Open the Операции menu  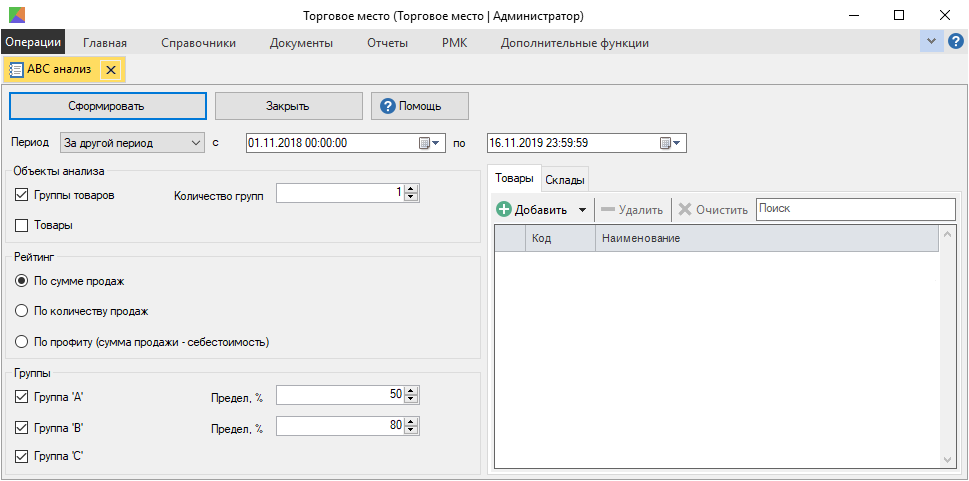pos(33,43)
